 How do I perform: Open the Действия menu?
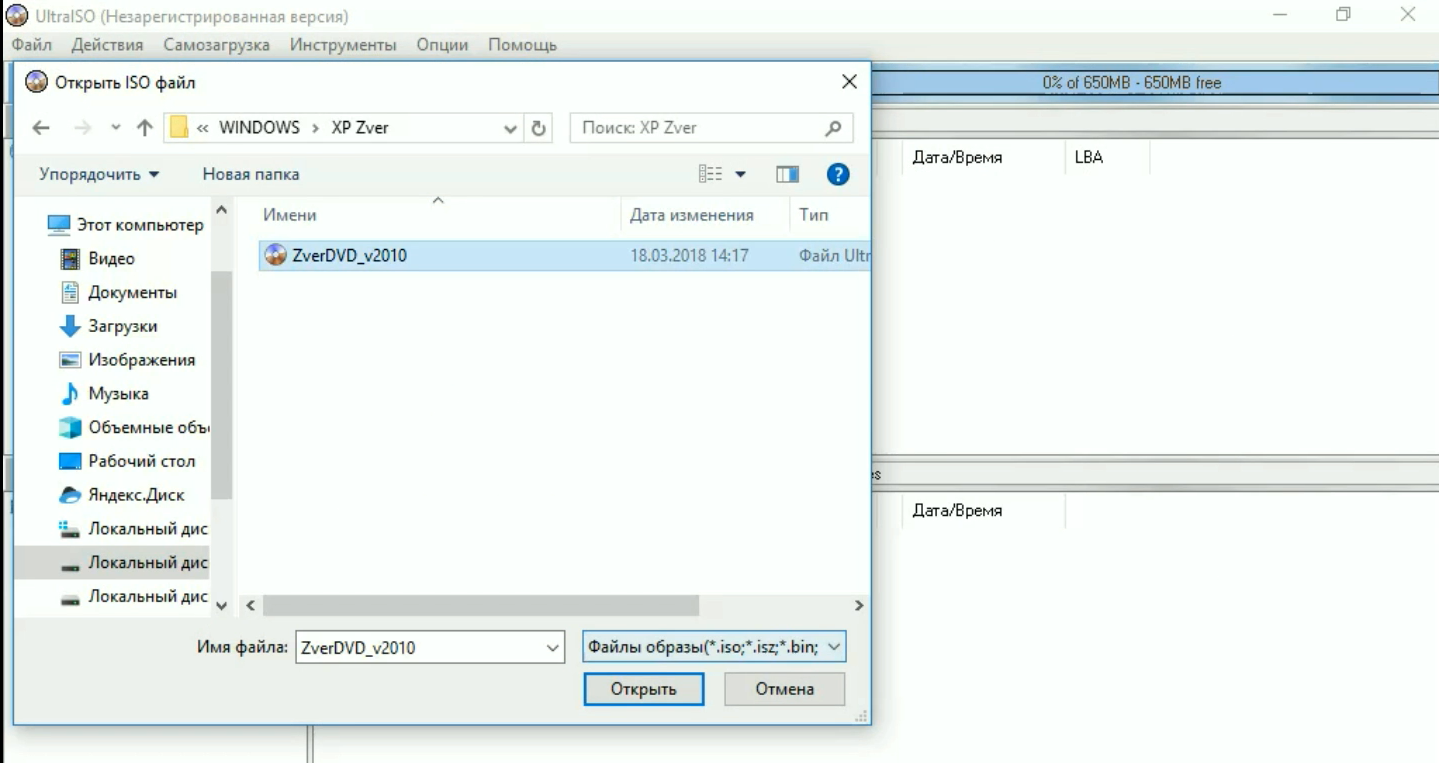(107, 45)
